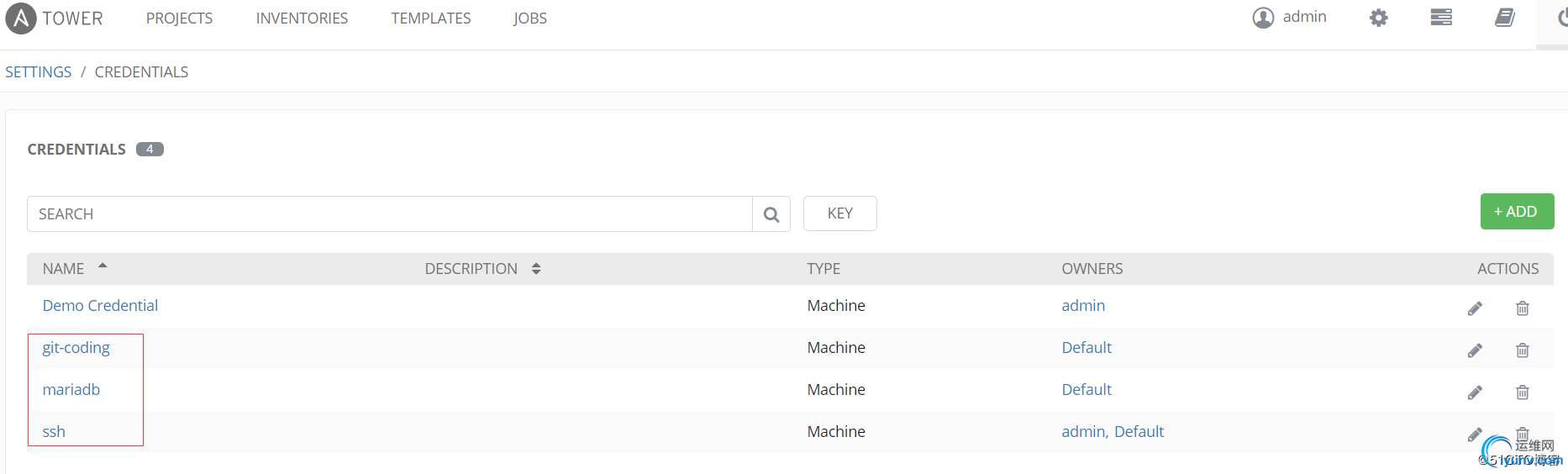Edit the Demo Credential with pencil icon

click(x=1475, y=308)
